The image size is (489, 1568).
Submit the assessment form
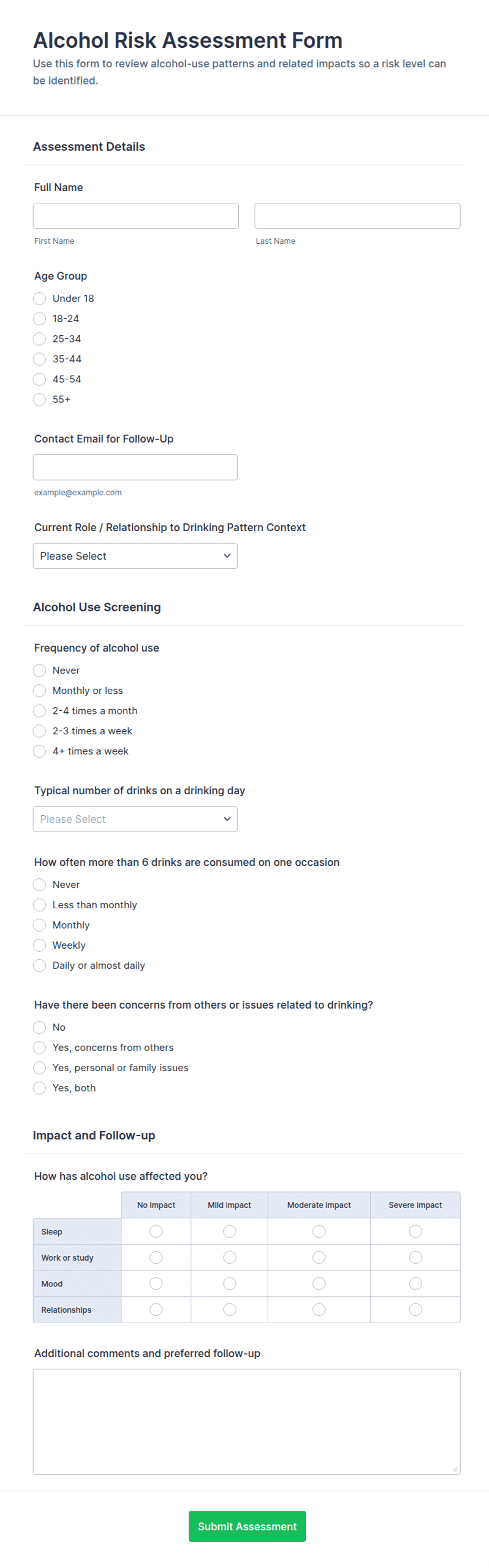pos(247,1526)
